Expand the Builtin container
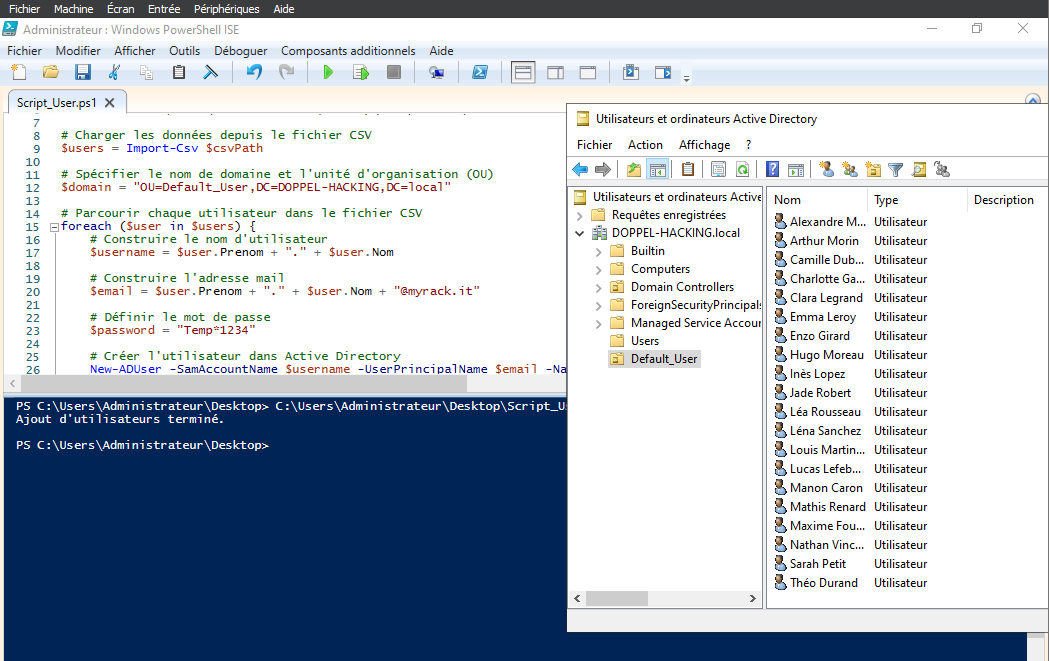Screen dimensions: 1049x661 (x=599, y=252)
